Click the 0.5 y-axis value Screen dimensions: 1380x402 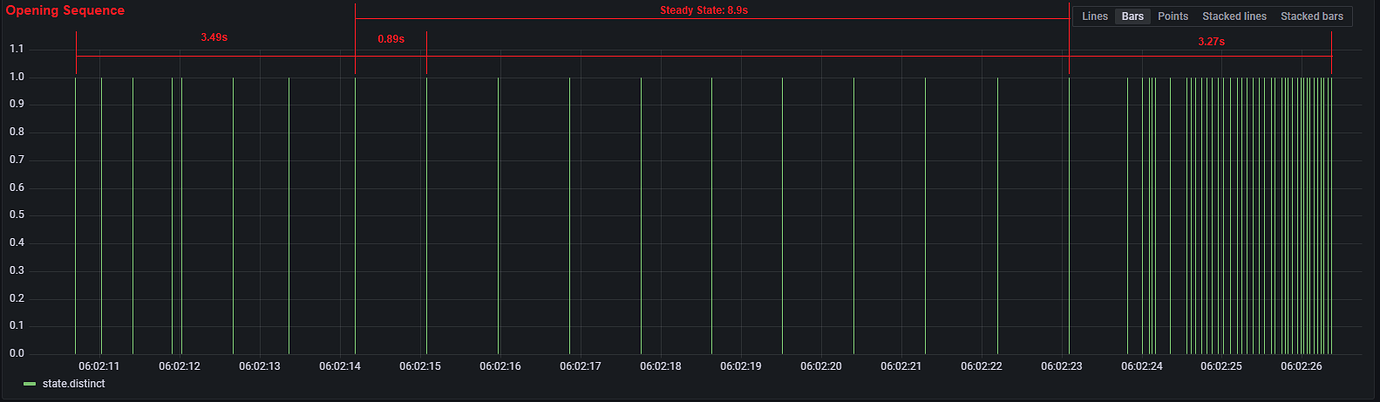coord(15,215)
